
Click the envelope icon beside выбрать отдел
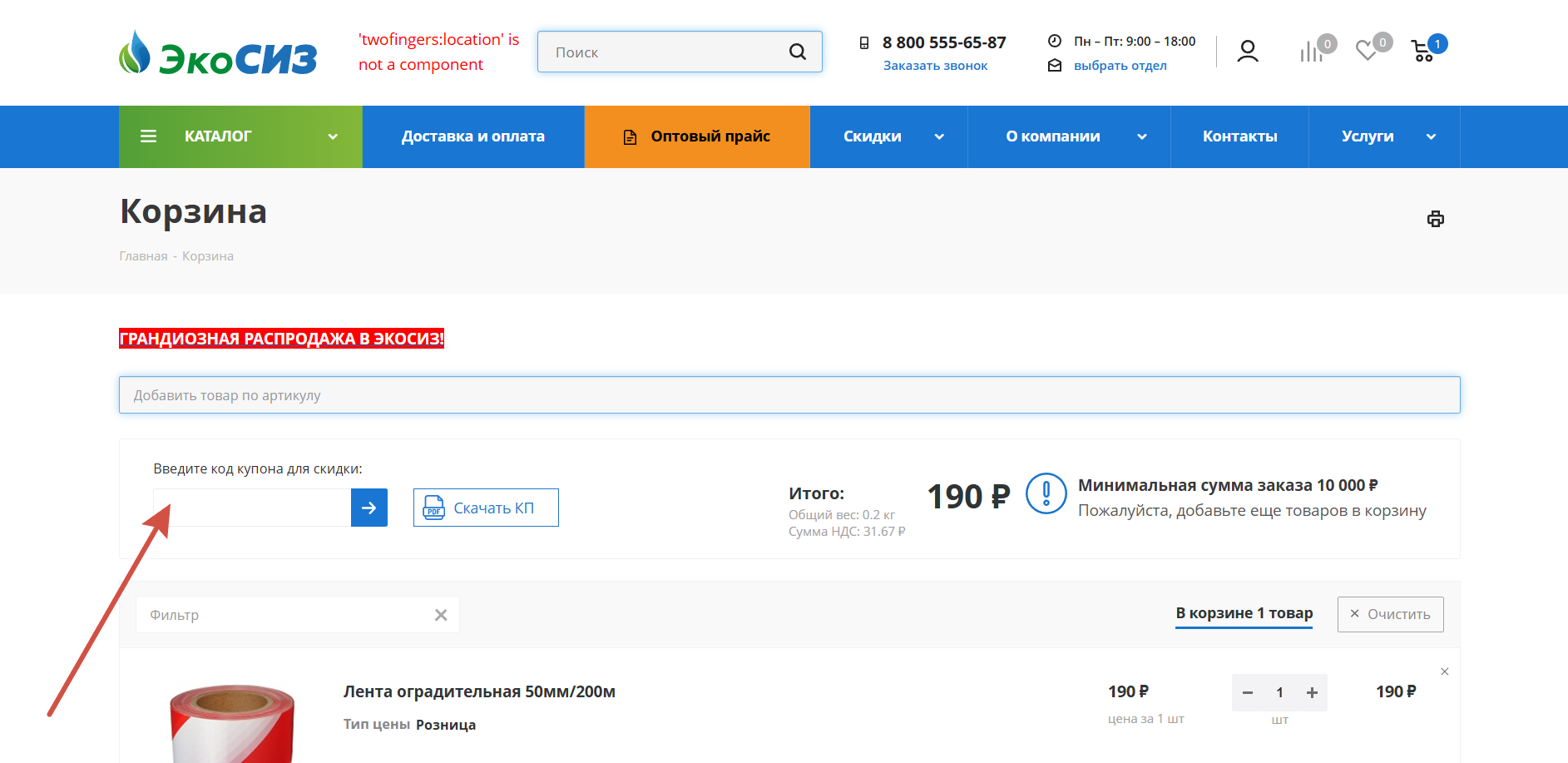[x=1055, y=65]
